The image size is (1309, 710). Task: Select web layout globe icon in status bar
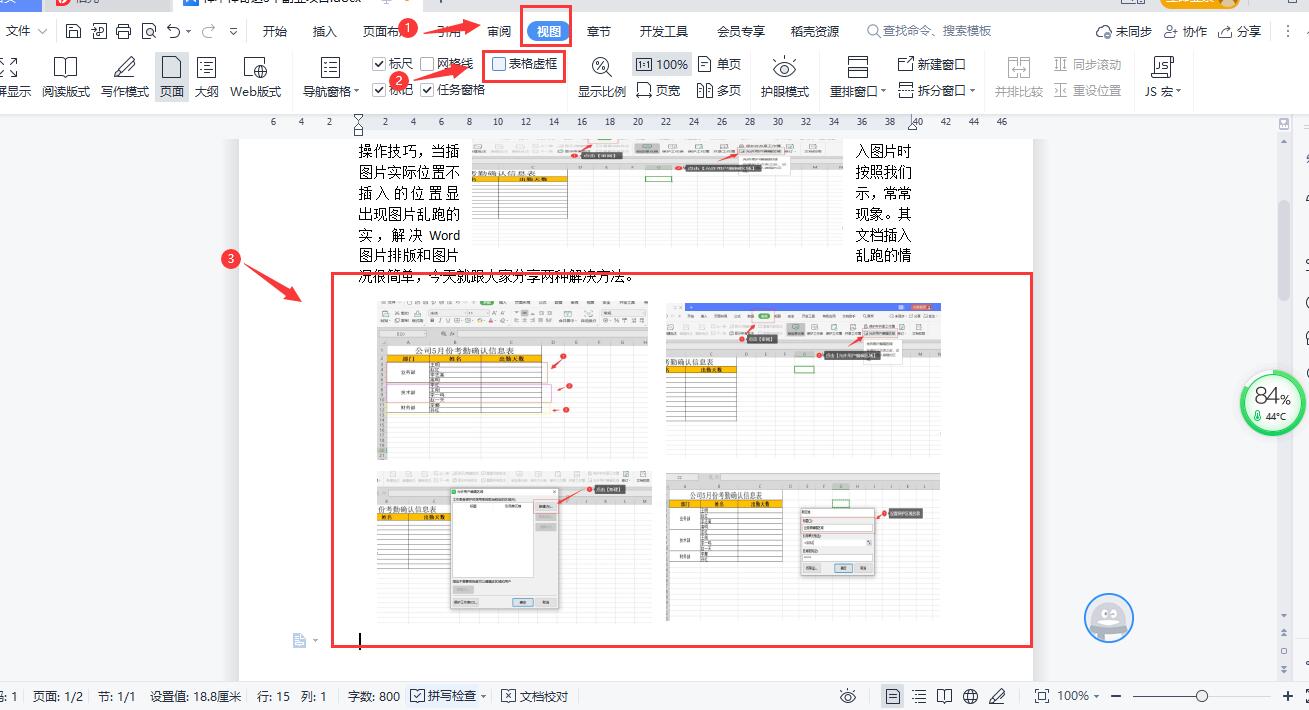tap(970, 696)
